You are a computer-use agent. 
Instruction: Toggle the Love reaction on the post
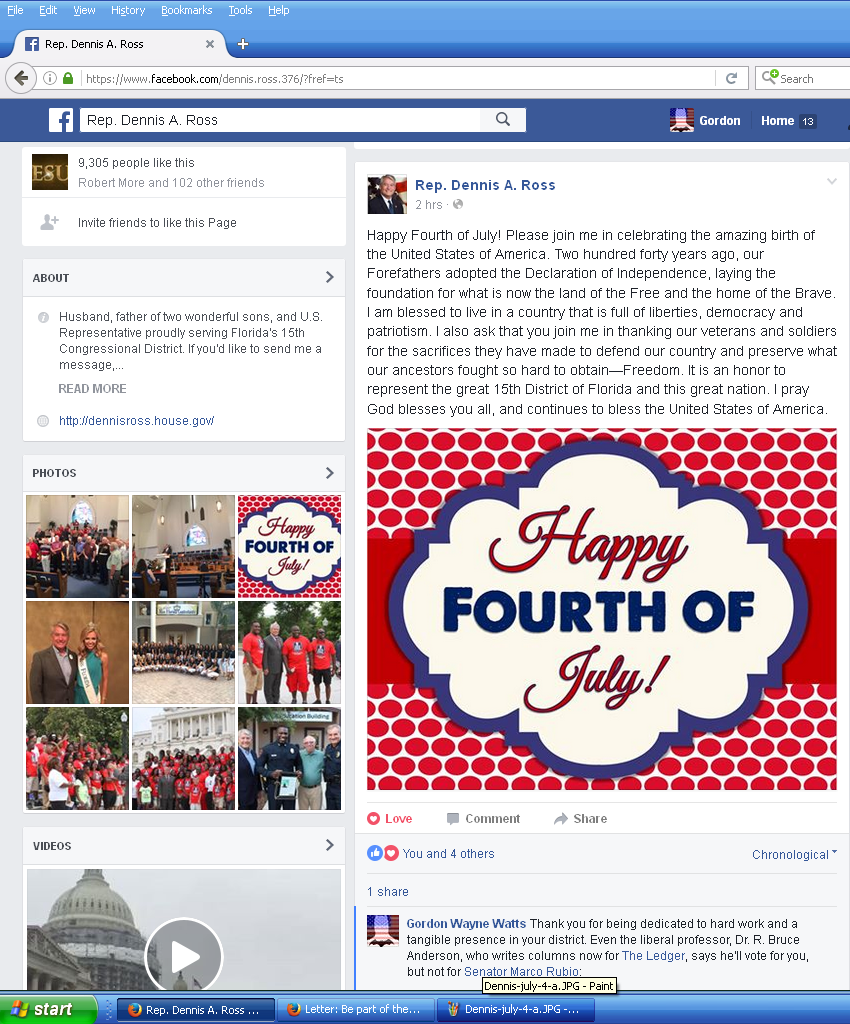[390, 818]
